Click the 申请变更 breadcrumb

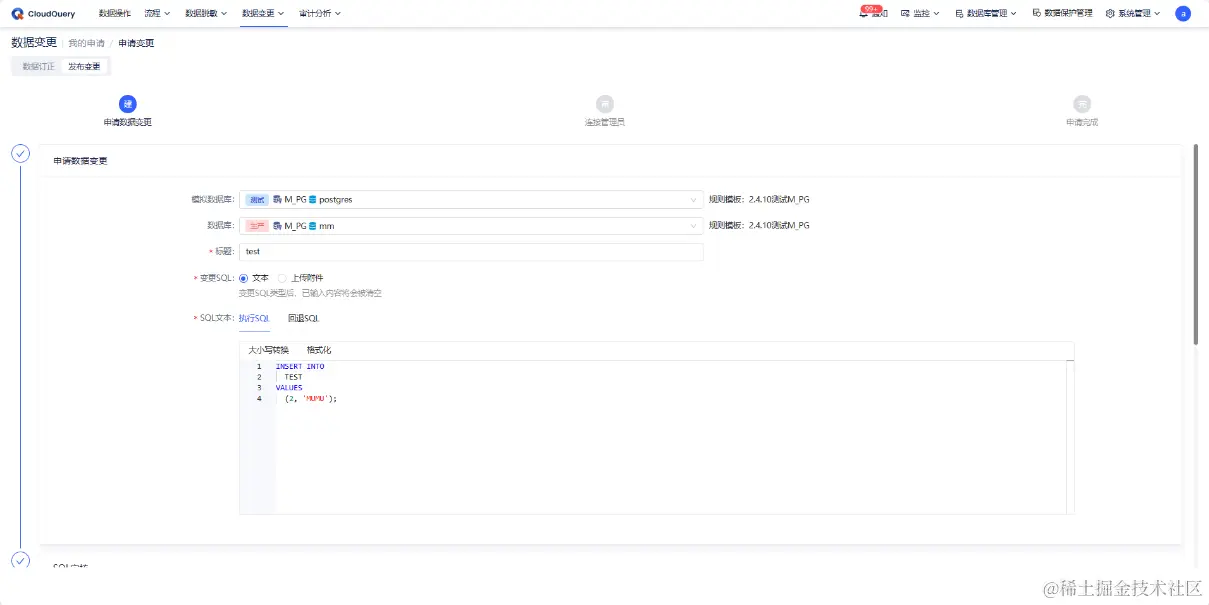[x=136, y=43]
